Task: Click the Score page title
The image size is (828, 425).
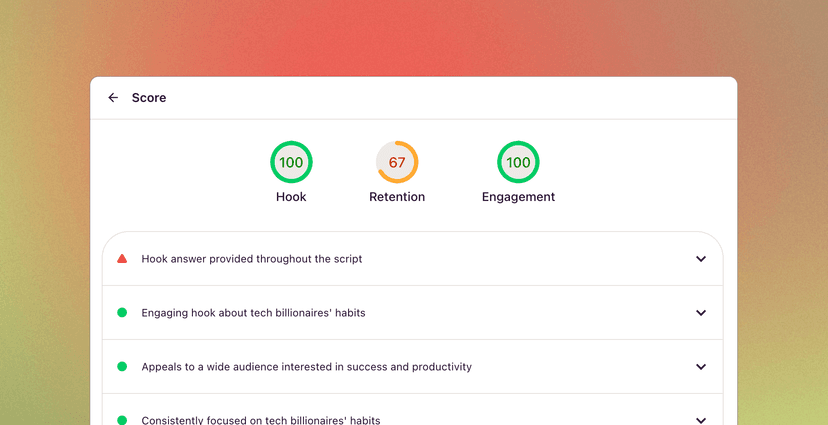Action: 149,98
